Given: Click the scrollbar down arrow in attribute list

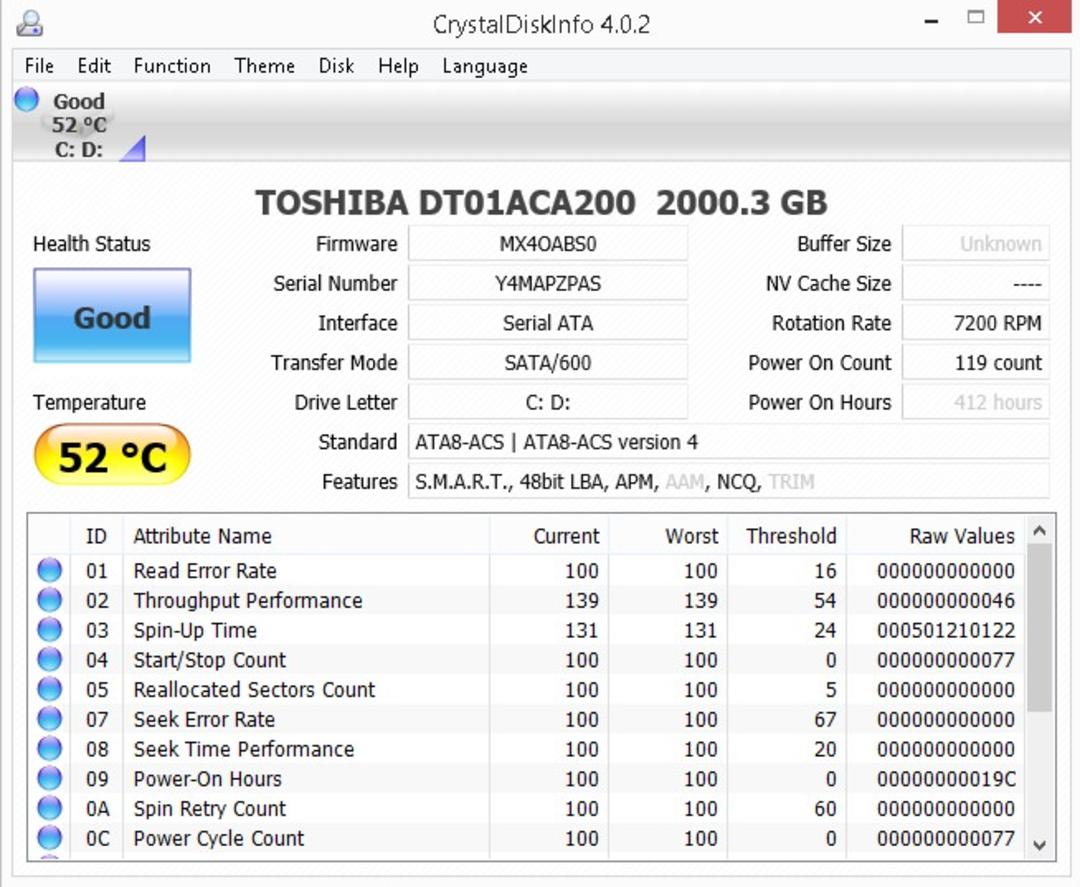Looking at the screenshot, I should pos(1039,844).
